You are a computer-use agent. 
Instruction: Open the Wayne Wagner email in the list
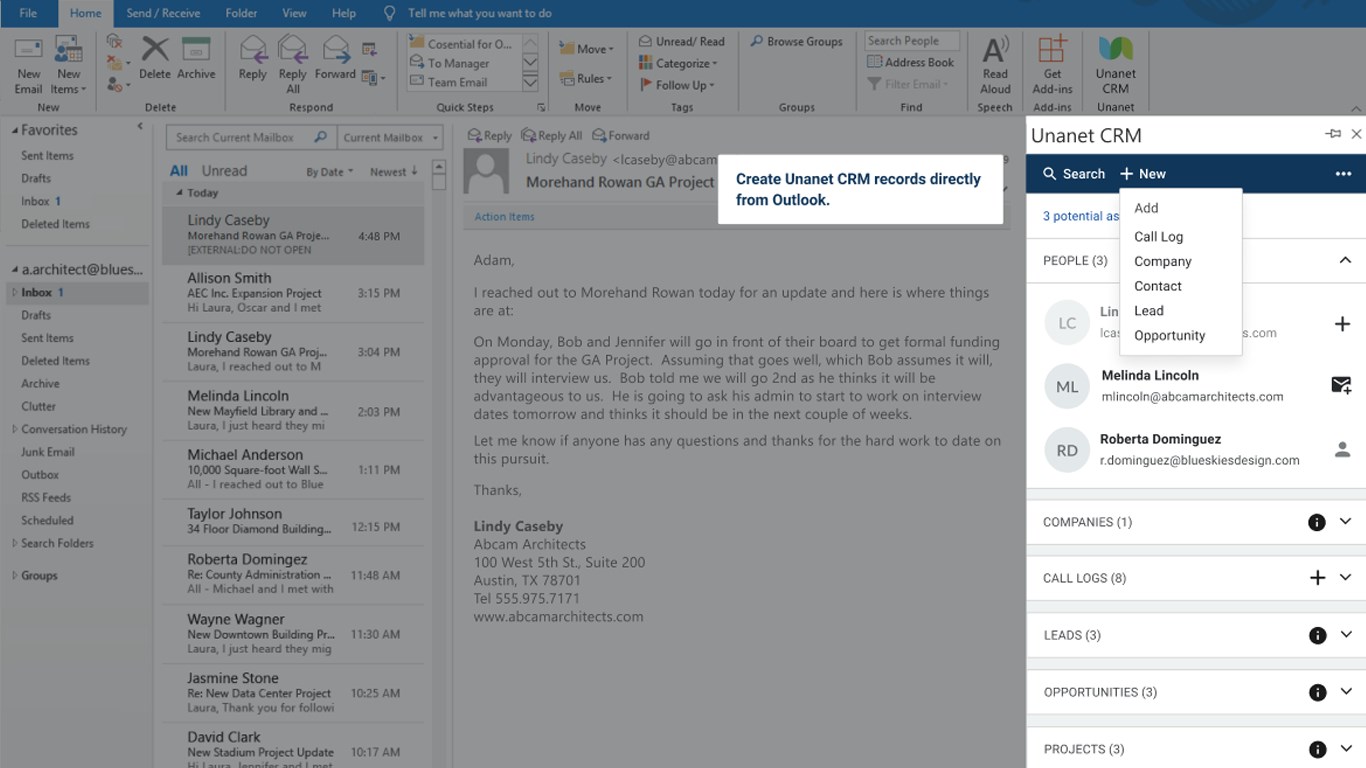293,633
